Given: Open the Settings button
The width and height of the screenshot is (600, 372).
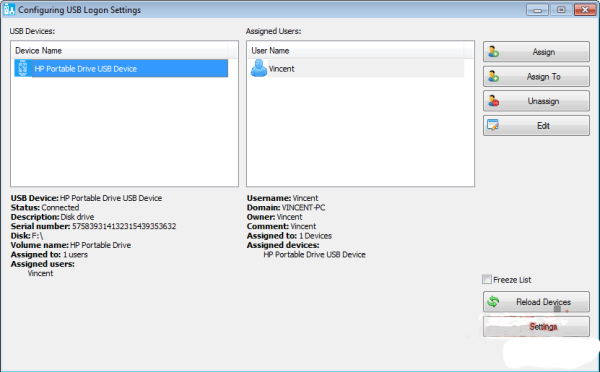Looking at the screenshot, I should point(536,326).
